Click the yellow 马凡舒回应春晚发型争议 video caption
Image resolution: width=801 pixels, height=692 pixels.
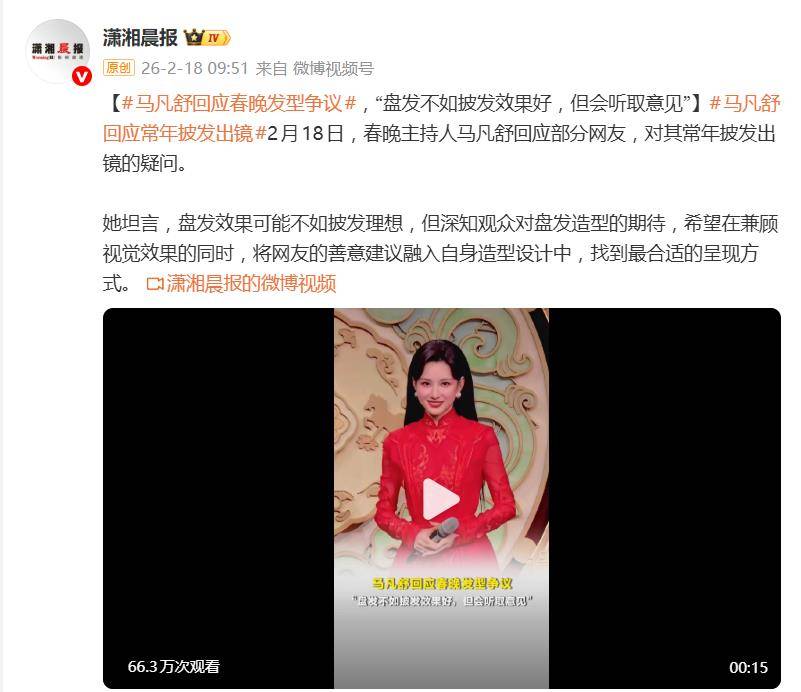pos(442,583)
